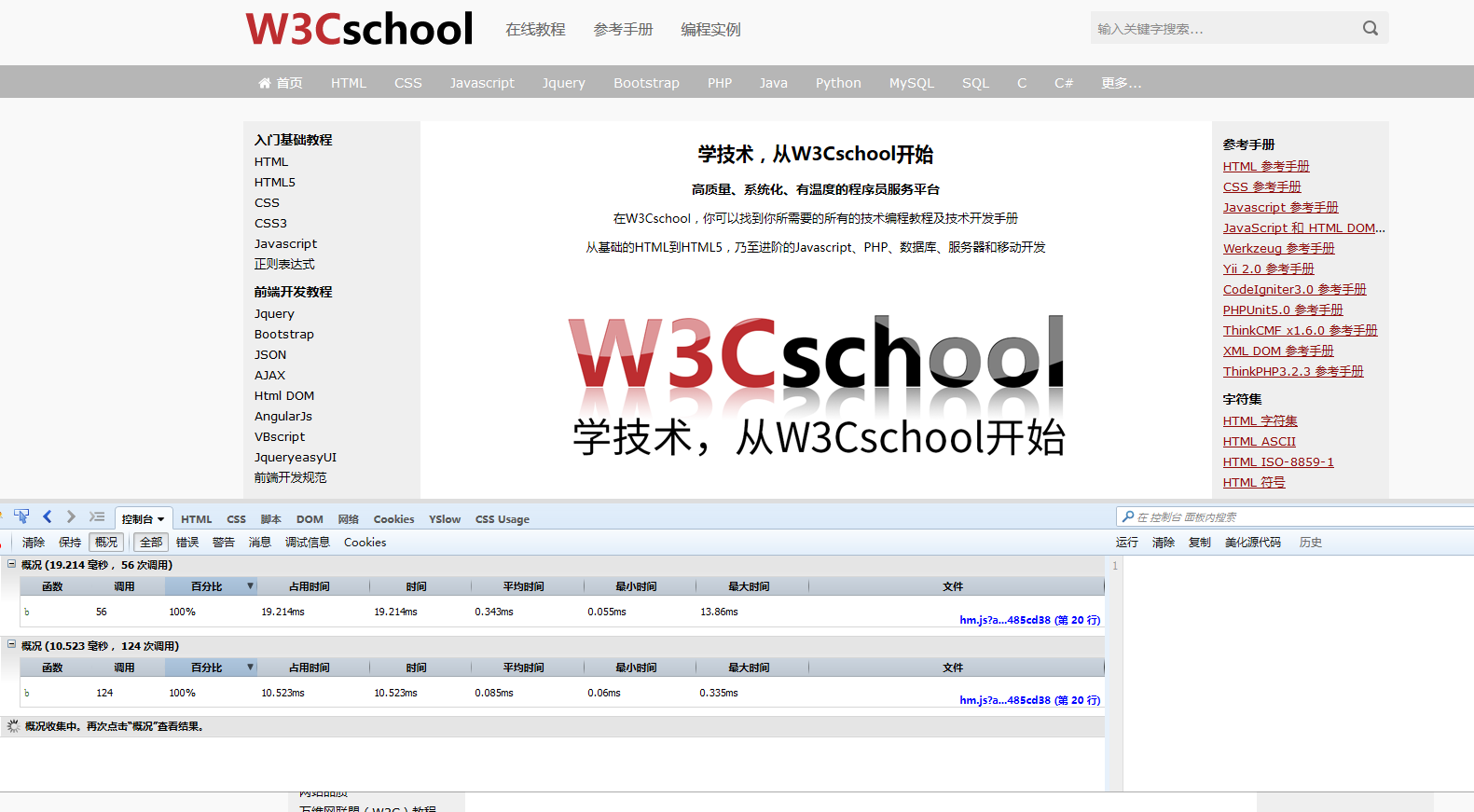Toggle the 概况 profiler button
This screenshot has height=812, width=1474.
[x=106, y=543]
